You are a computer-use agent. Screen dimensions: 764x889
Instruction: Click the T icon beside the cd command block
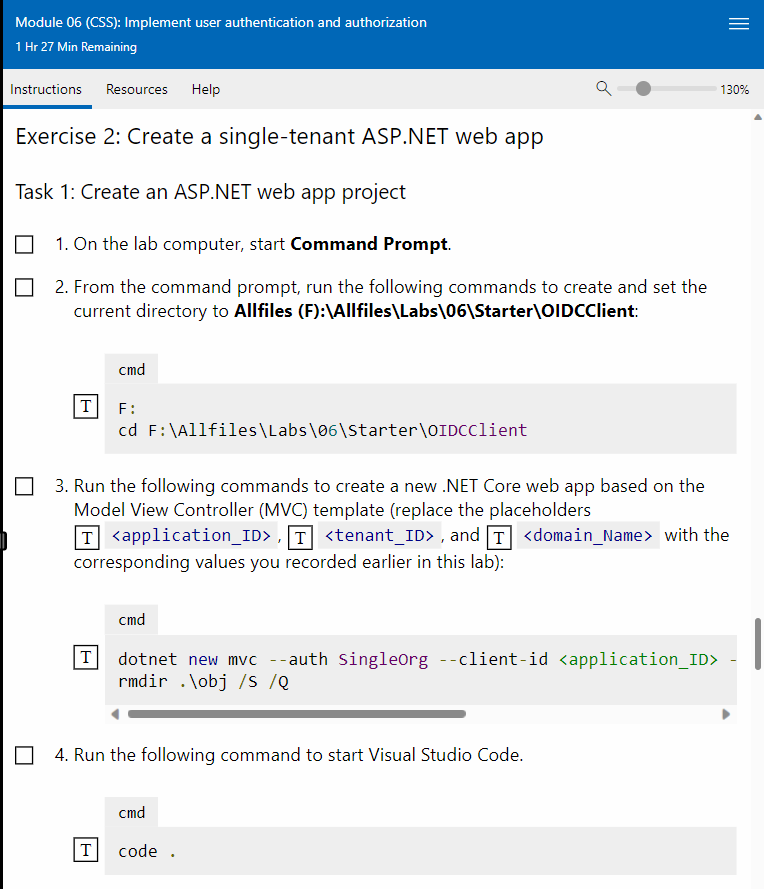pyautogui.click(x=86, y=406)
